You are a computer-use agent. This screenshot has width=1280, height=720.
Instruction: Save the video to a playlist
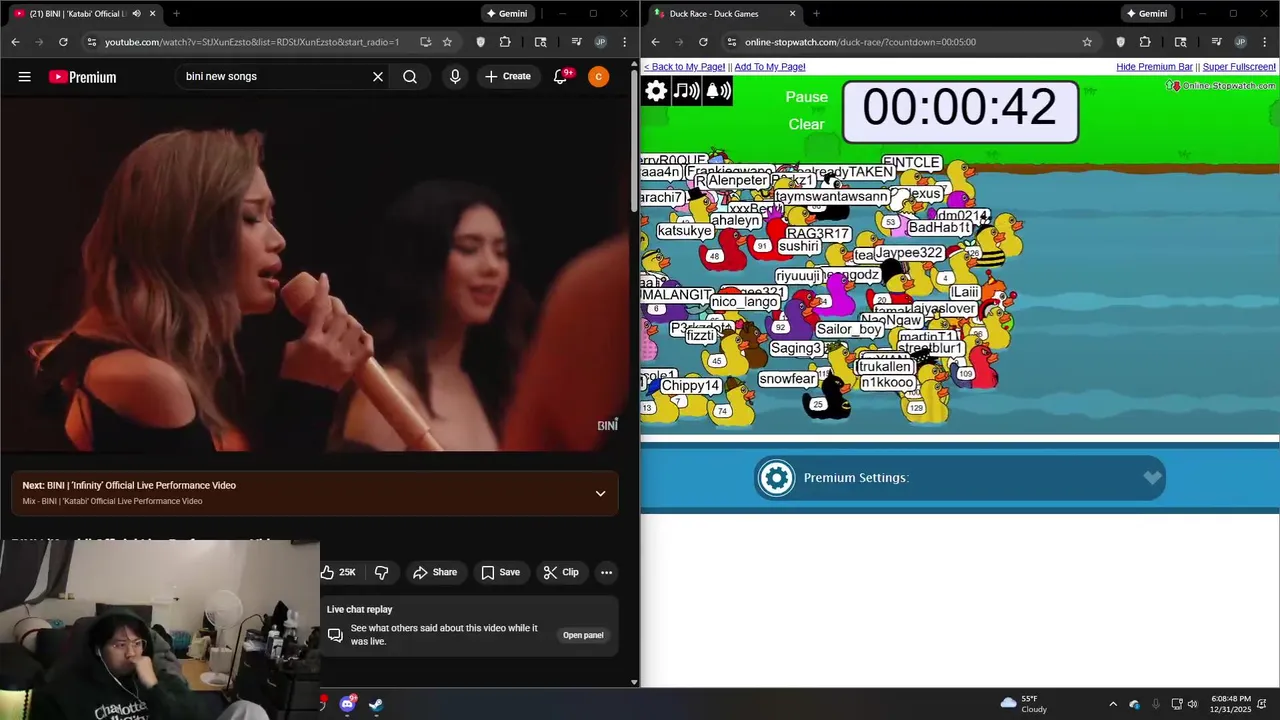pyautogui.click(x=500, y=572)
